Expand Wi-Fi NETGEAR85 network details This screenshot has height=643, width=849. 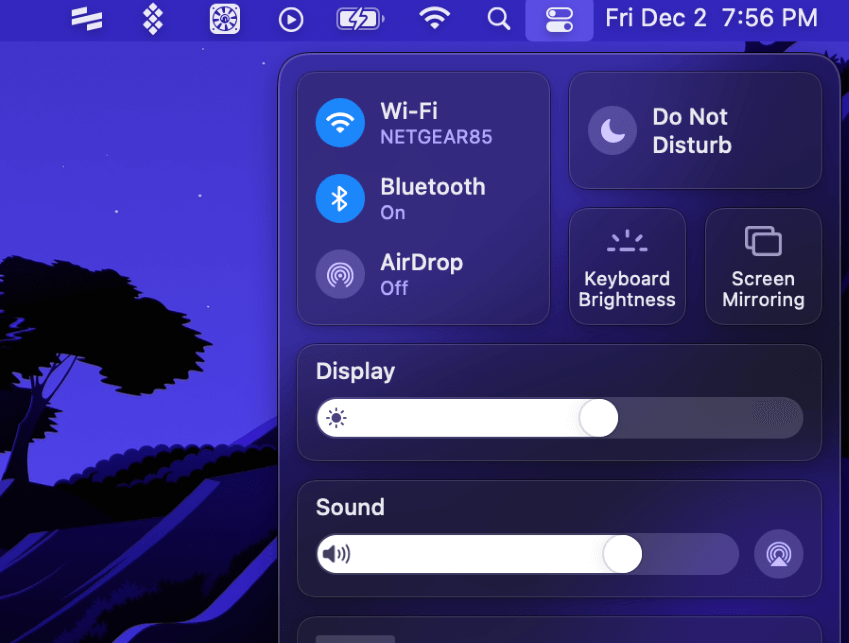click(x=436, y=123)
